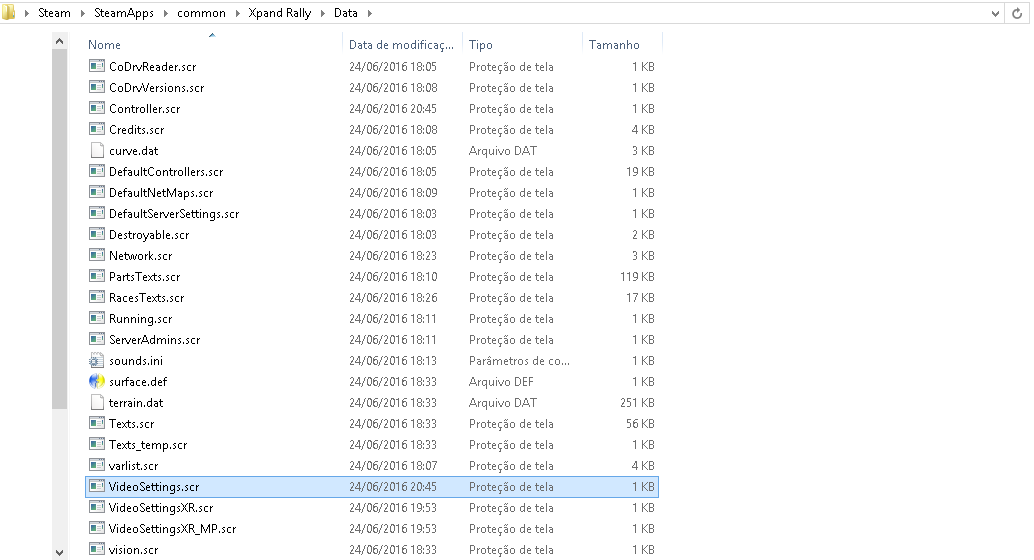Click the PartsTexts.scr file icon
Viewport: 1034px width, 560px height.
[97, 276]
